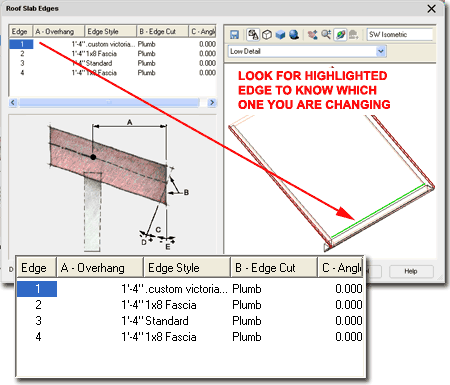Open the Low Detail dropdown arrow
The image size is (450, 385).
tap(381, 51)
